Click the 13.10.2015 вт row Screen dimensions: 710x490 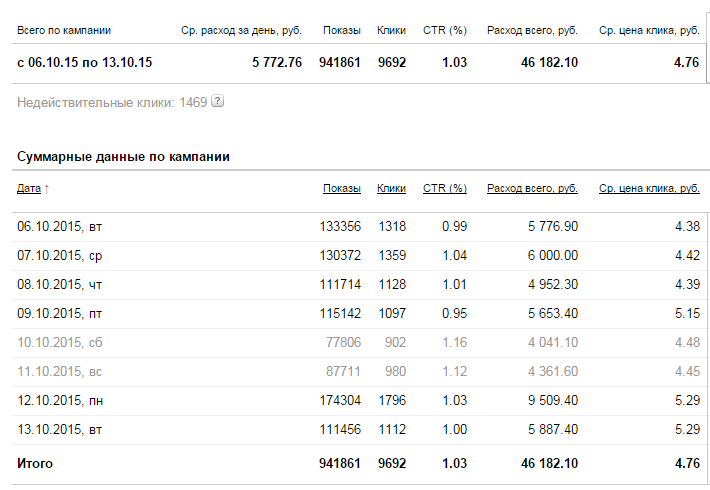[x=359, y=429]
